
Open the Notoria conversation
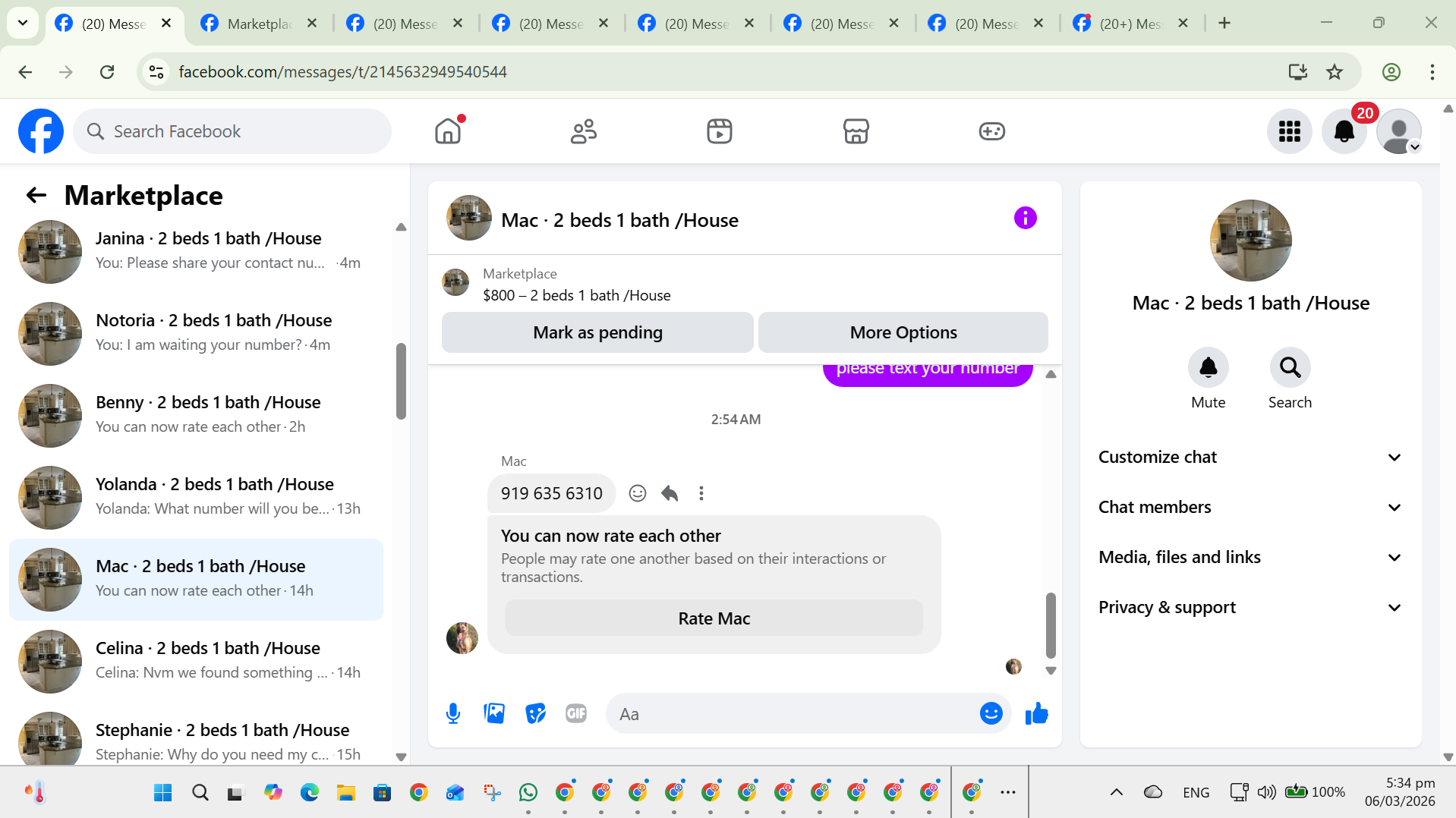[197, 333]
